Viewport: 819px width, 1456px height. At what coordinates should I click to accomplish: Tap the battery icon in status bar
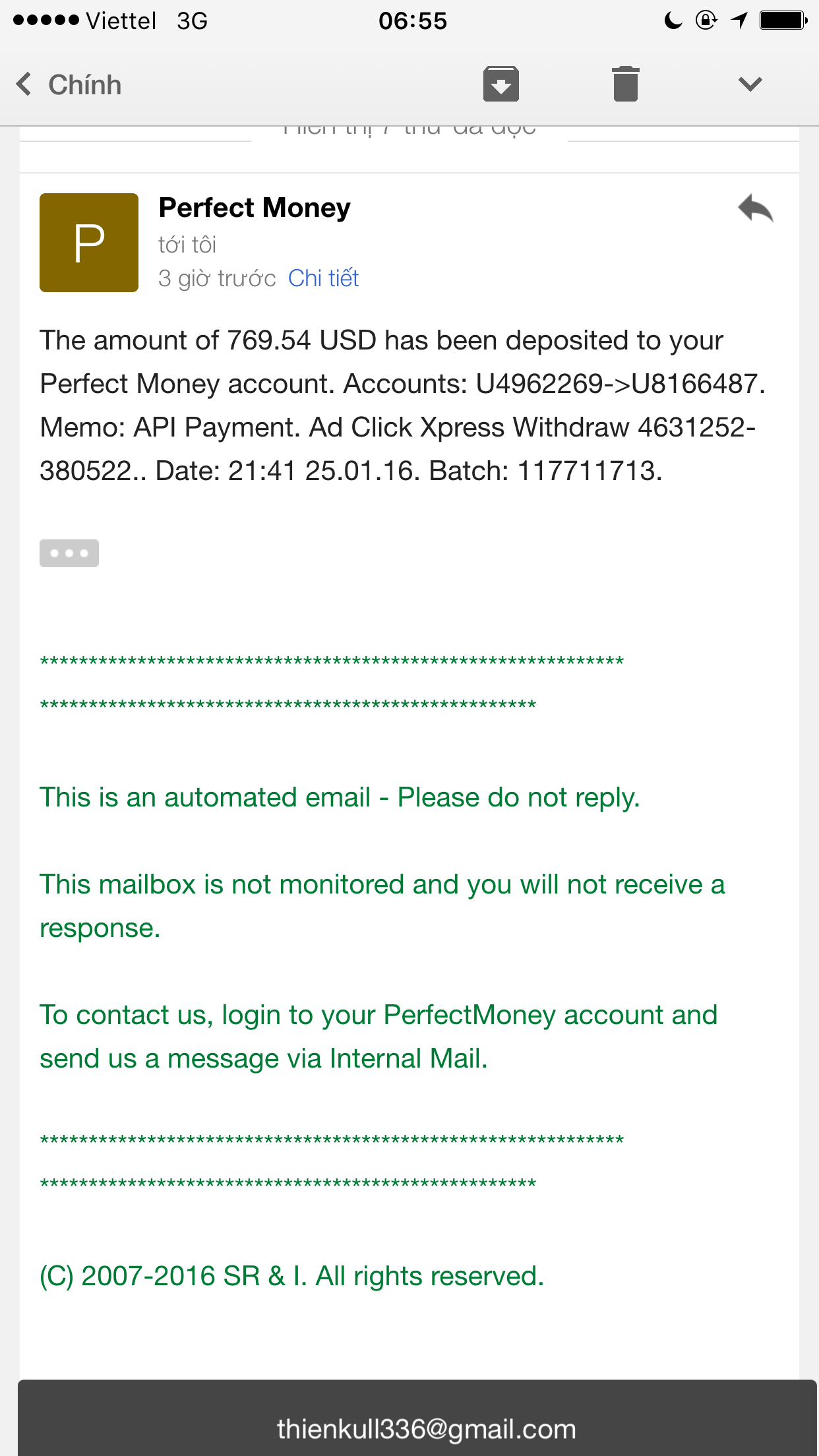click(783, 20)
